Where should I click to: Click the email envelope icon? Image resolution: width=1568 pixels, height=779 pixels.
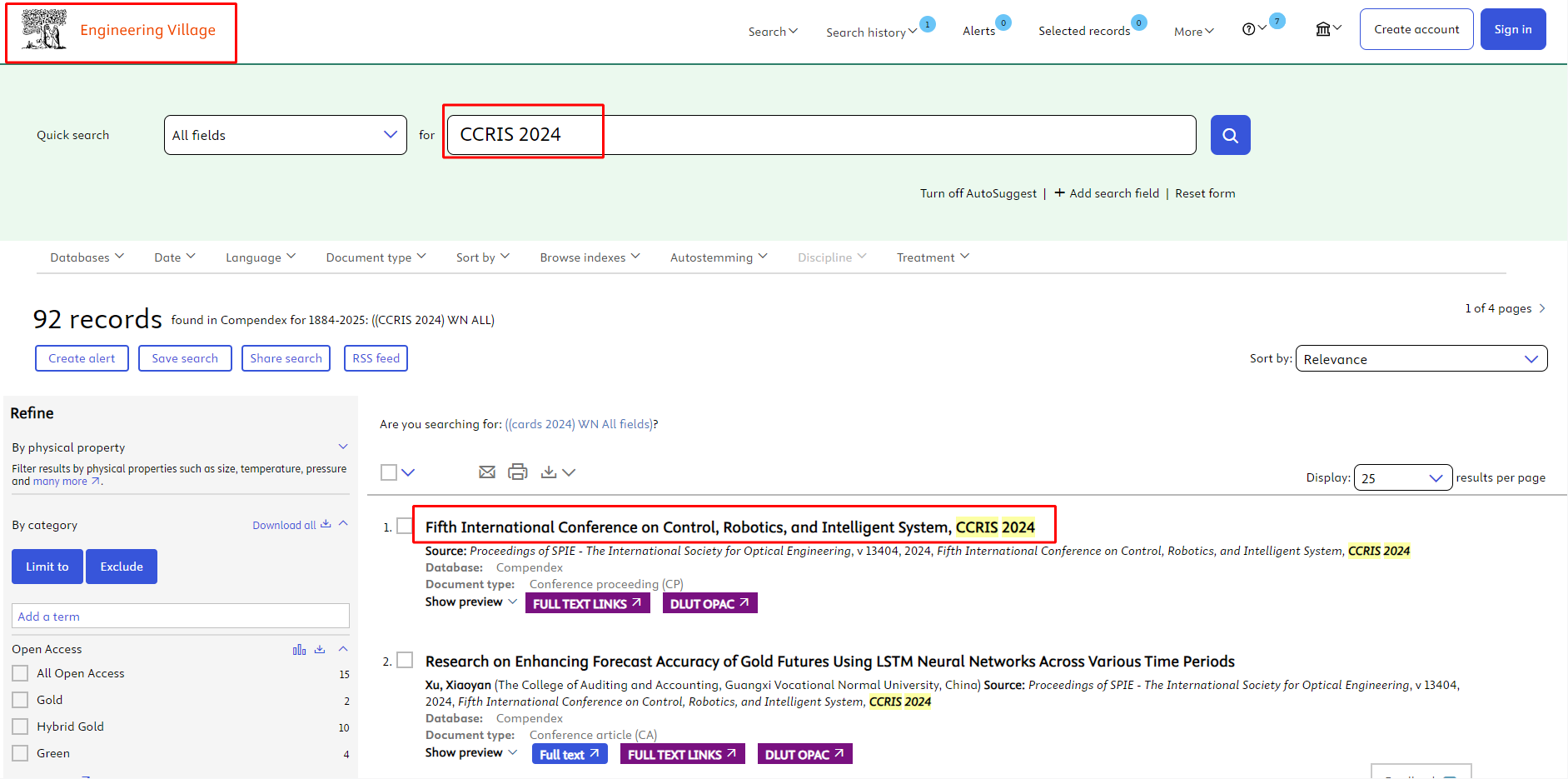[x=487, y=472]
